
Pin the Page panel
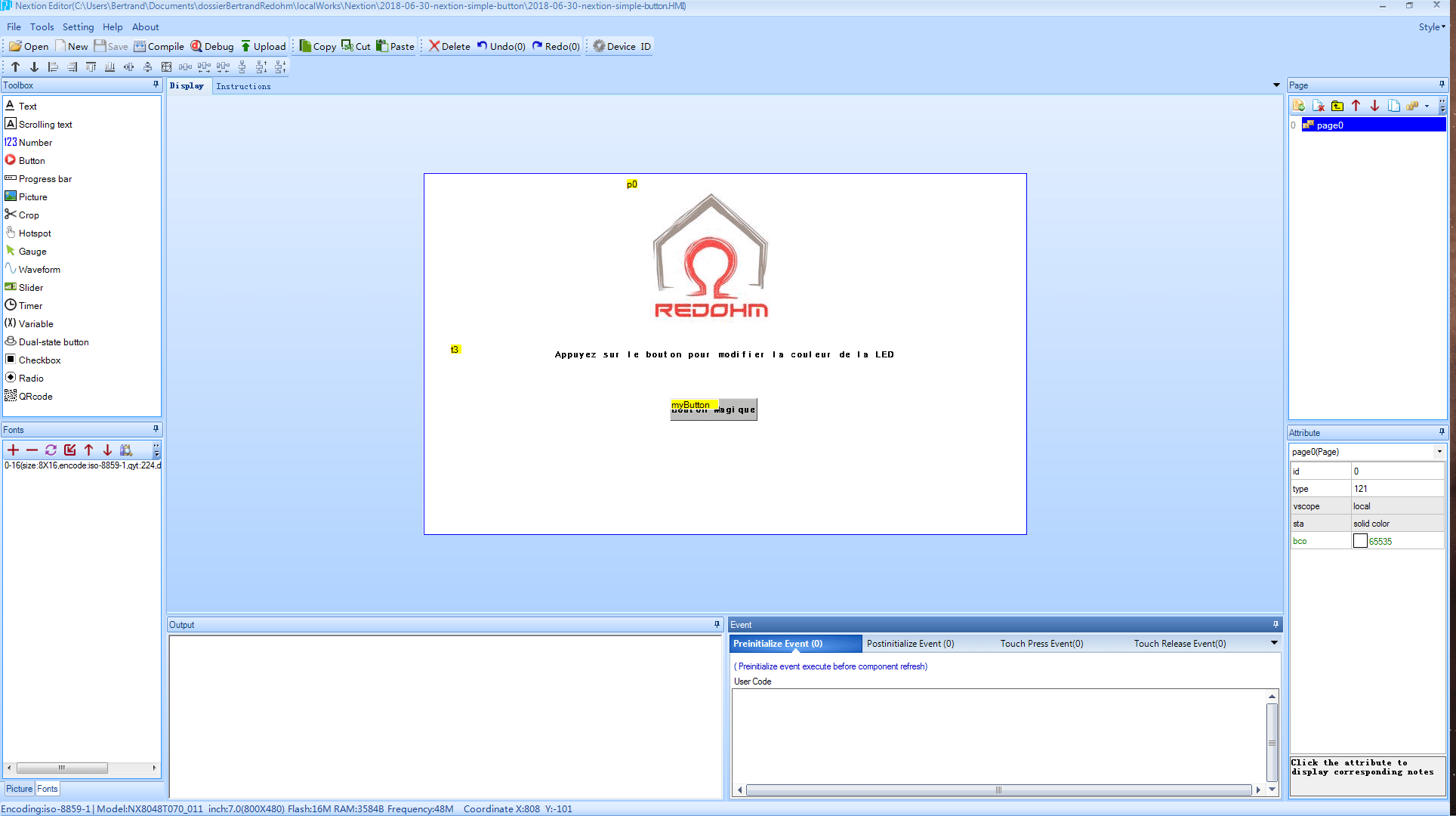coord(1442,85)
